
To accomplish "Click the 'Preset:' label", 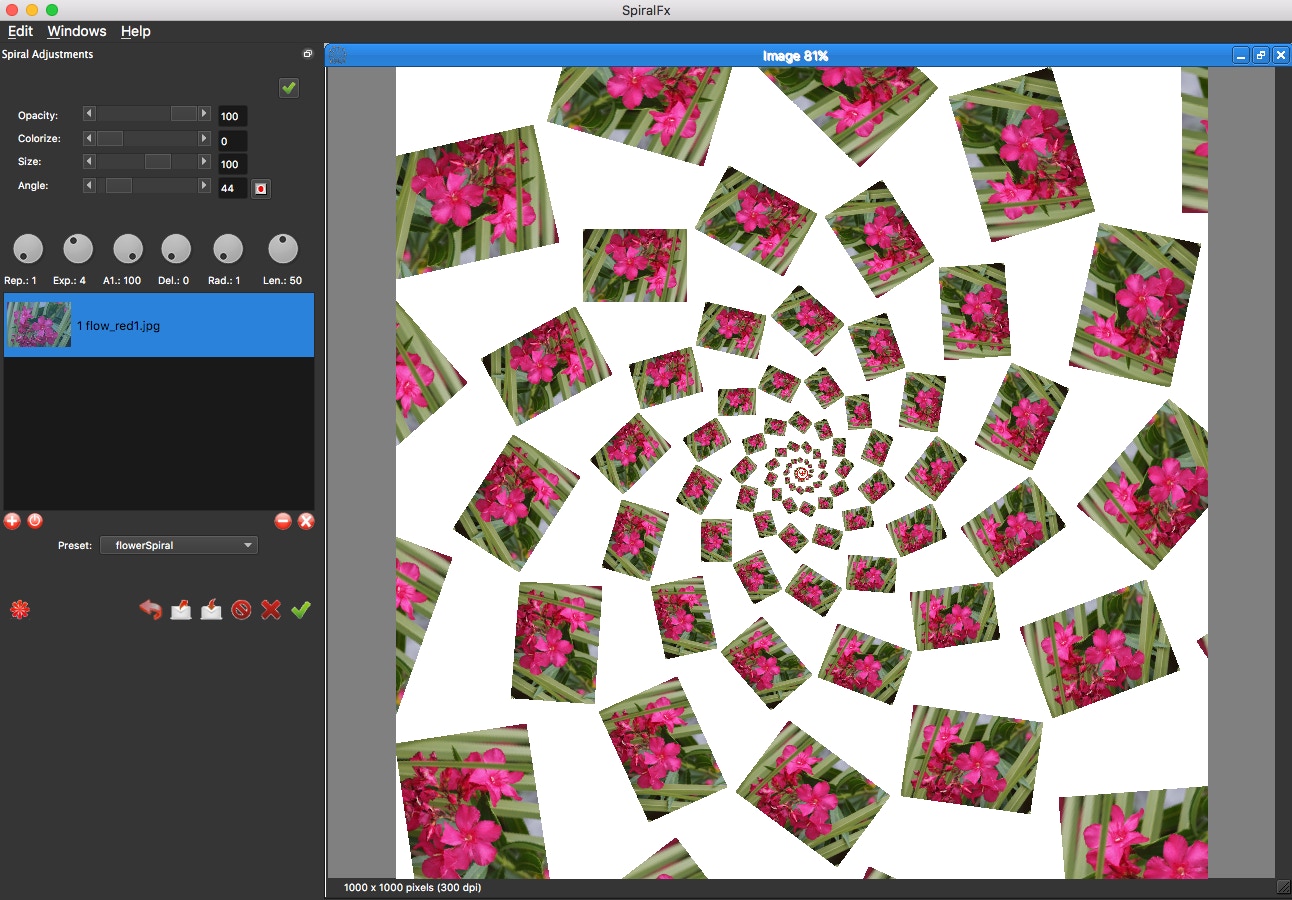I will [75, 545].
